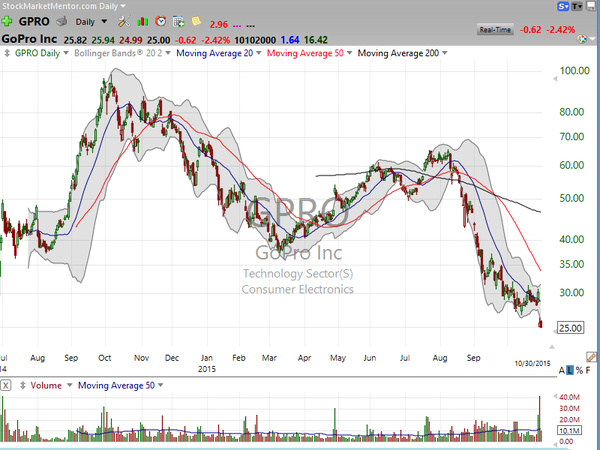This screenshot has height=450, width=600.
Task: Click the red 2.96 value in toolbar
Action: pos(219,25)
